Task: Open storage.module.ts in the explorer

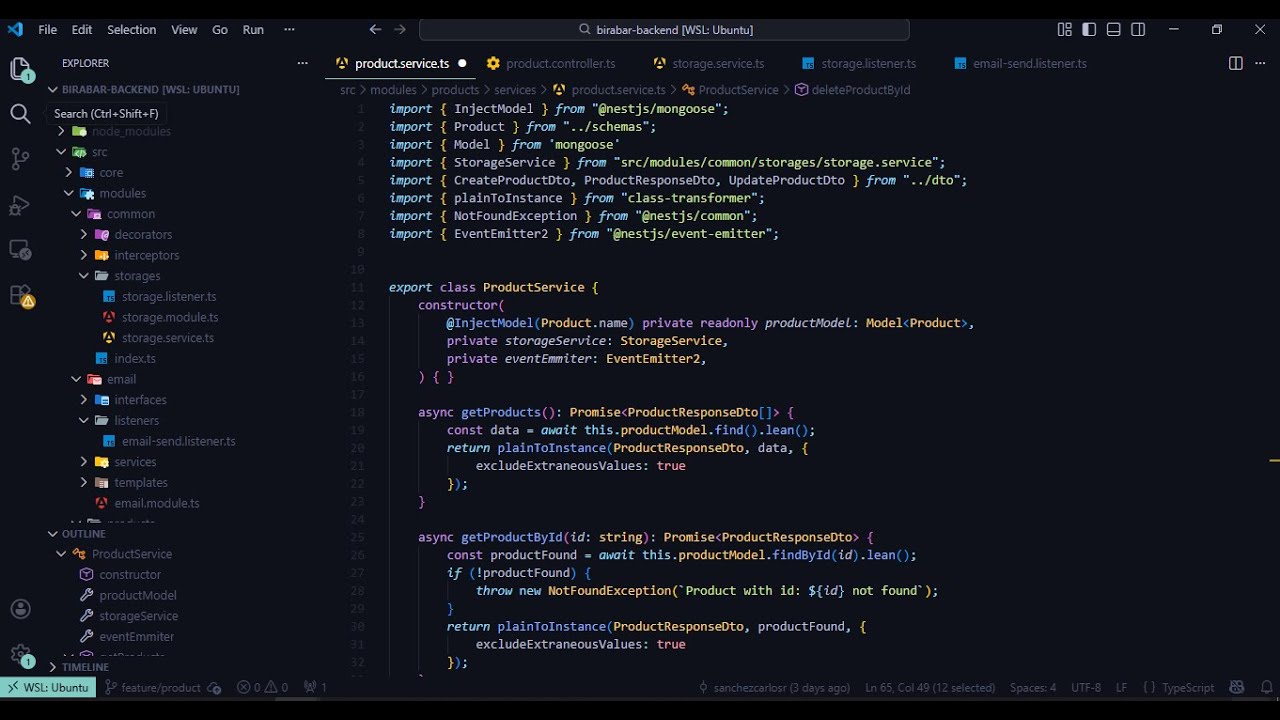Action: pos(170,317)
